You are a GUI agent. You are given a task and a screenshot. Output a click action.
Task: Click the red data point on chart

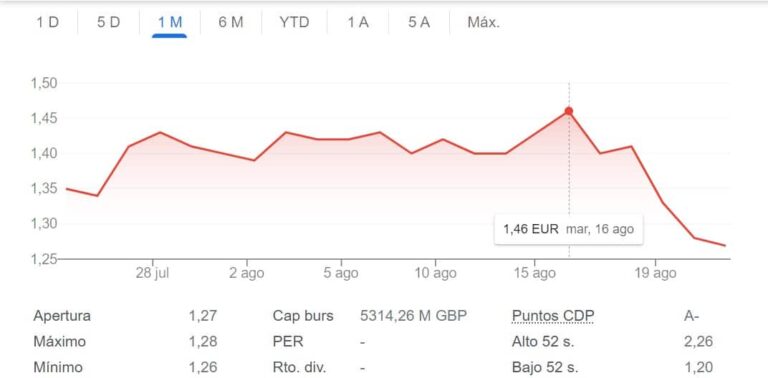coord(569,111)
